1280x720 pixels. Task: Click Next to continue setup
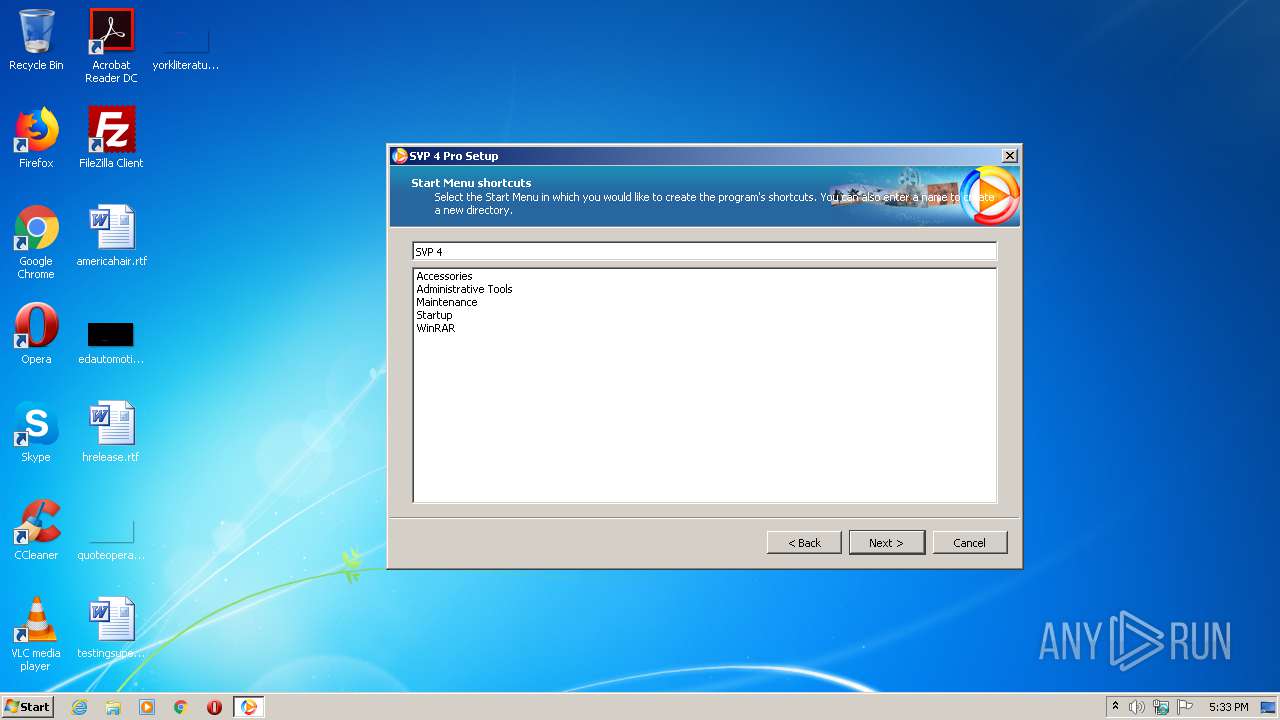coord(886,542)
